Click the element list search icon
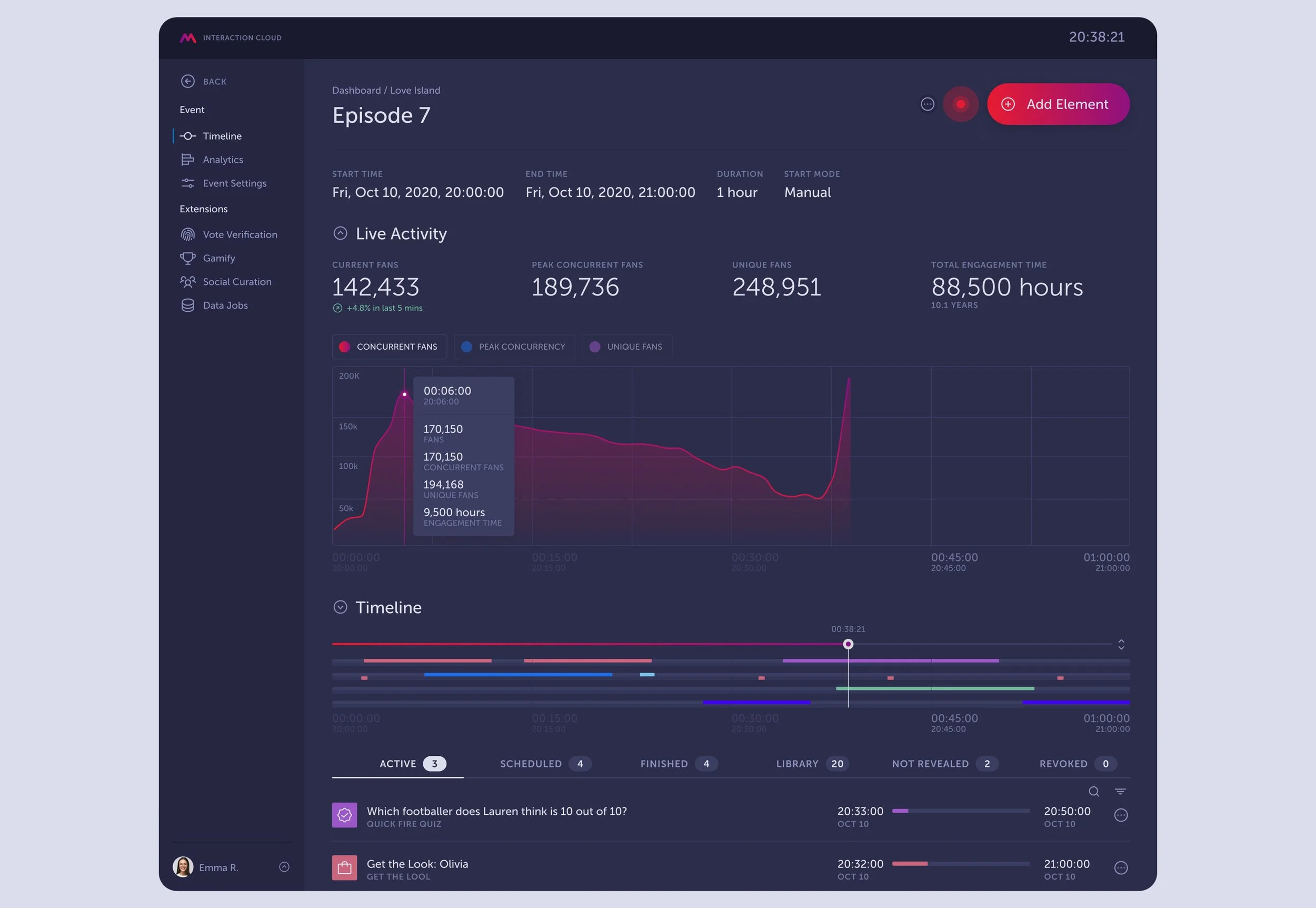 [x=1094, y=792]
